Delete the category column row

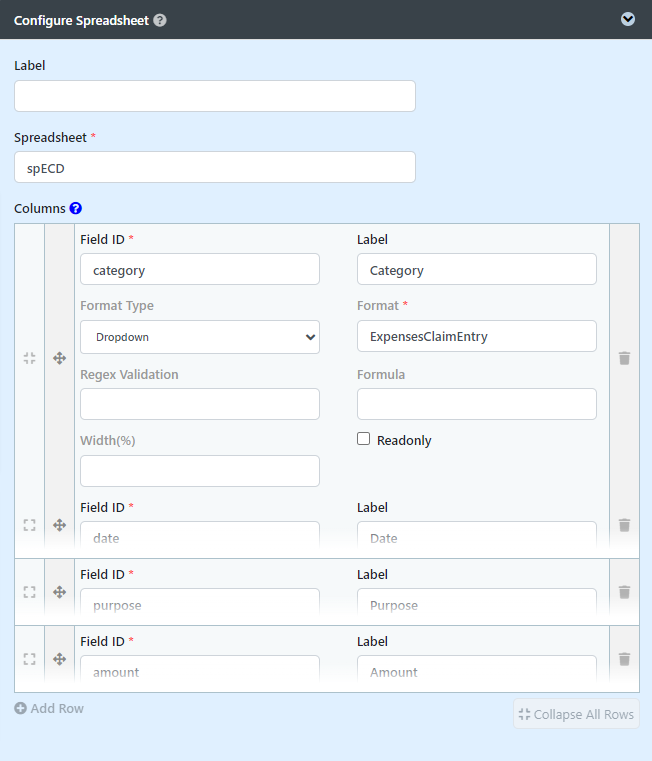(x=624, y=358)
